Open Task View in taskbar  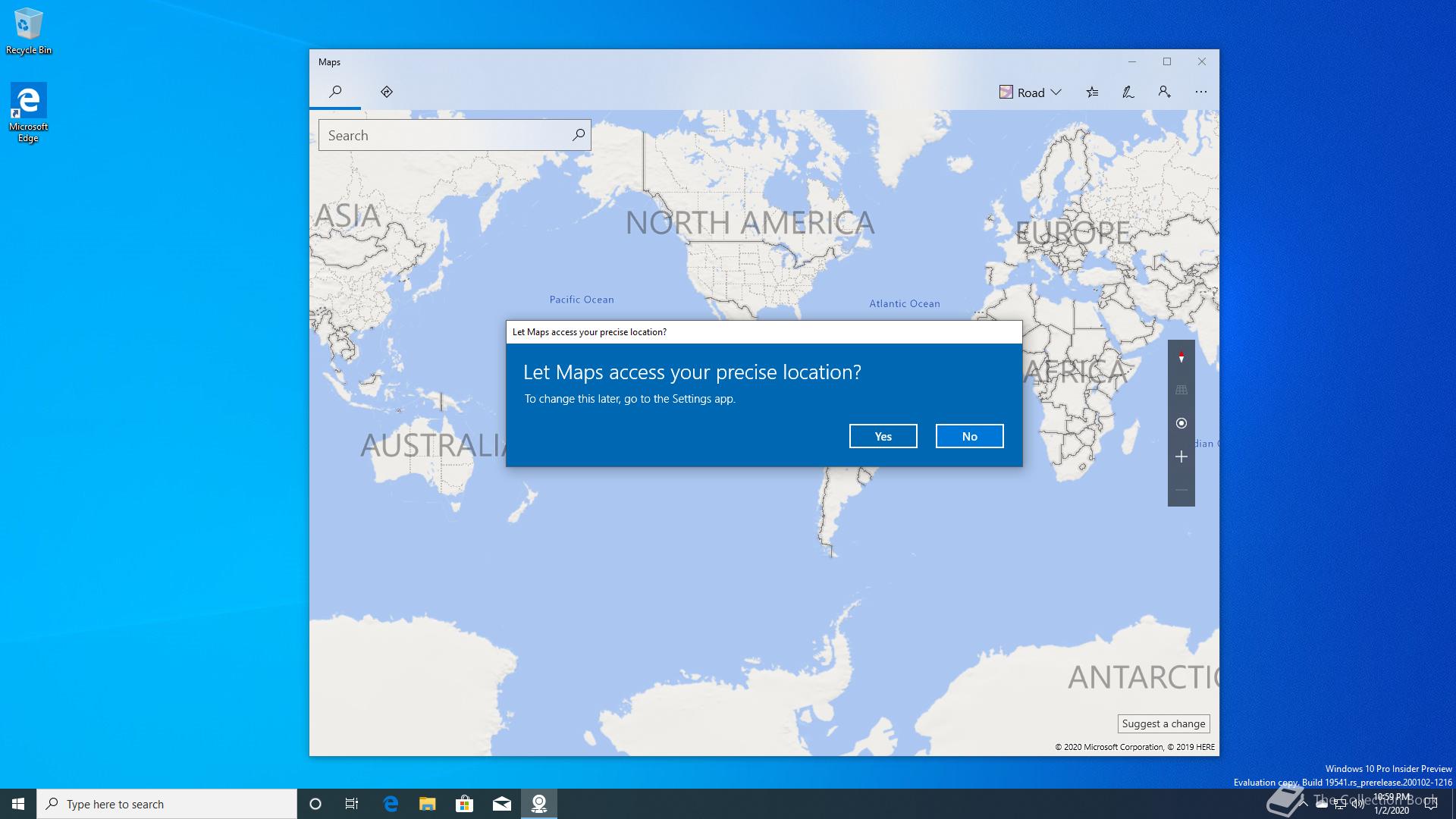[x=352, y=804]
